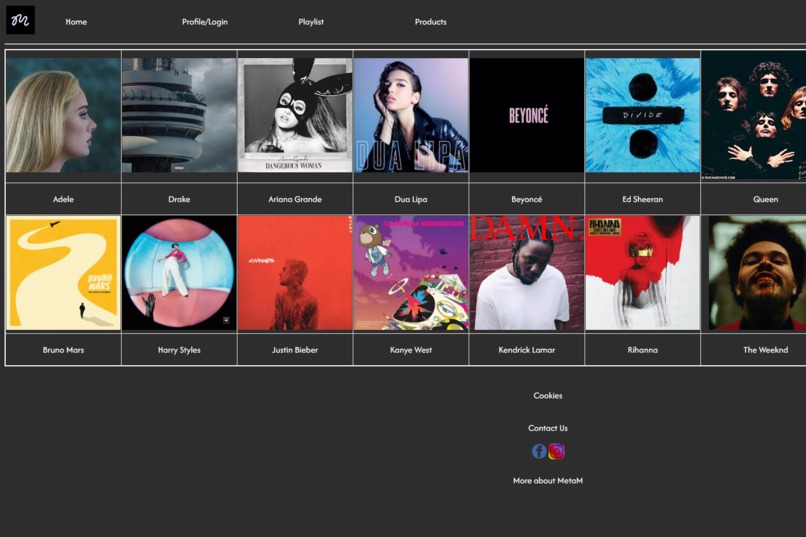
Task: Click the 'Justin Bieber' artist name
Action: (x=295, y=350)
